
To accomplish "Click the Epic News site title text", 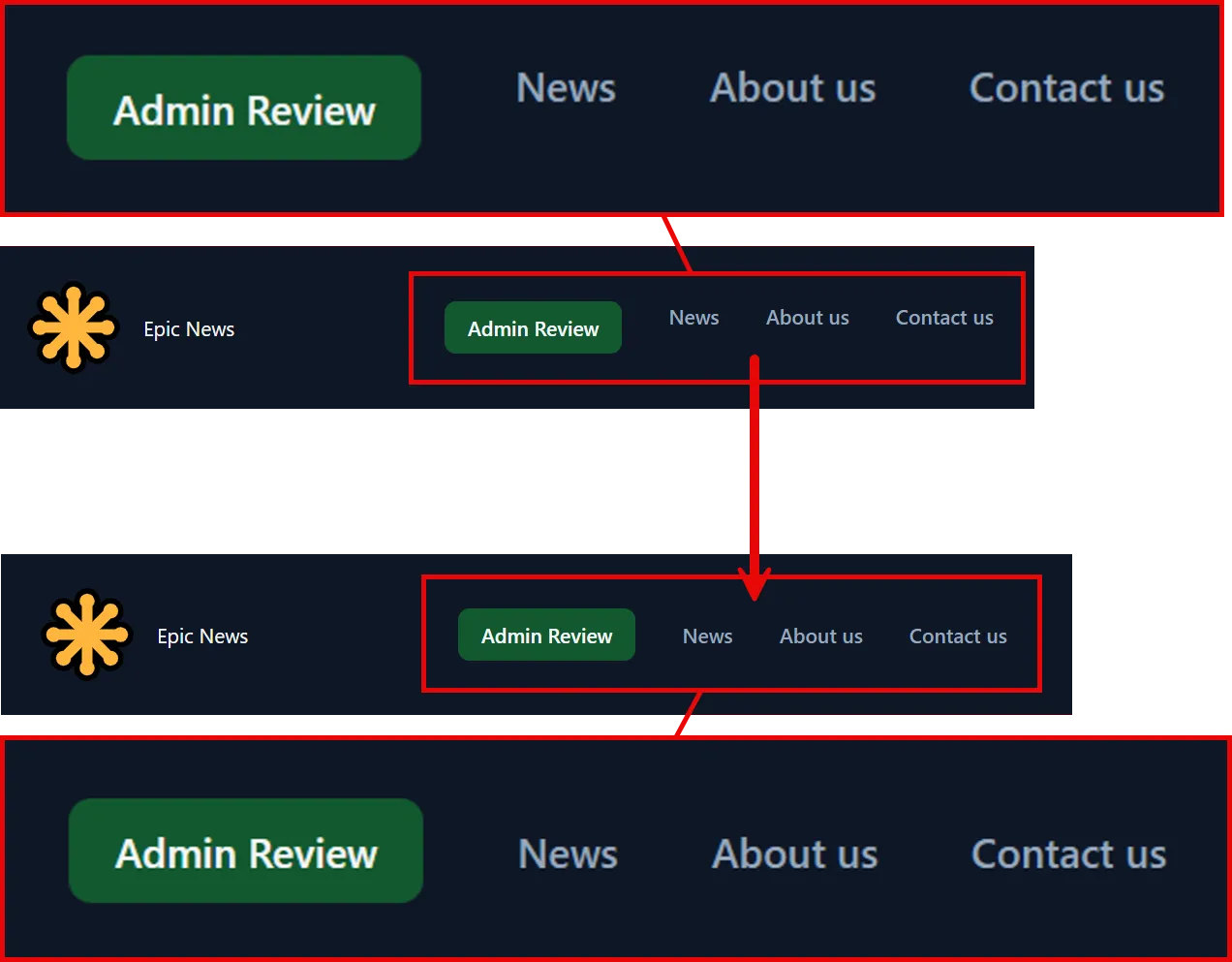I will pos(189,329).
